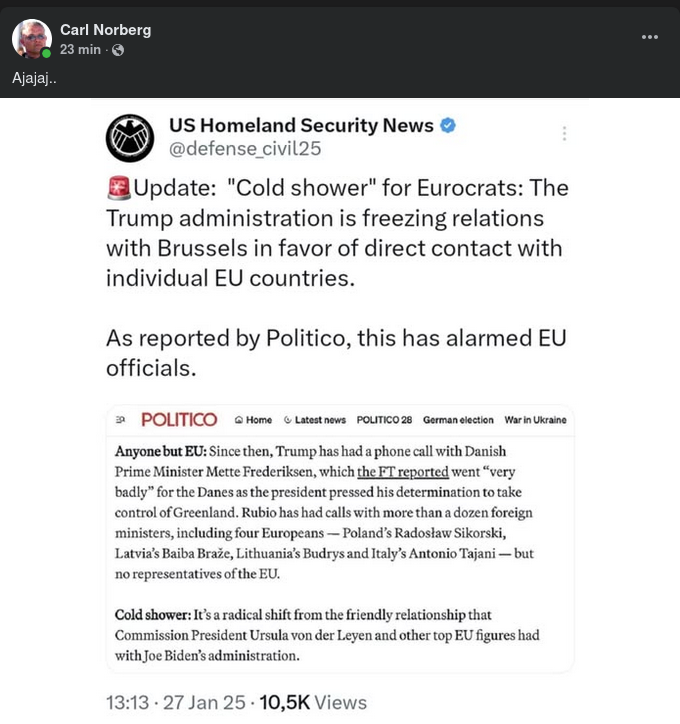
Task: Open Carl Norberg's profile picture
Action: [31, 38]
